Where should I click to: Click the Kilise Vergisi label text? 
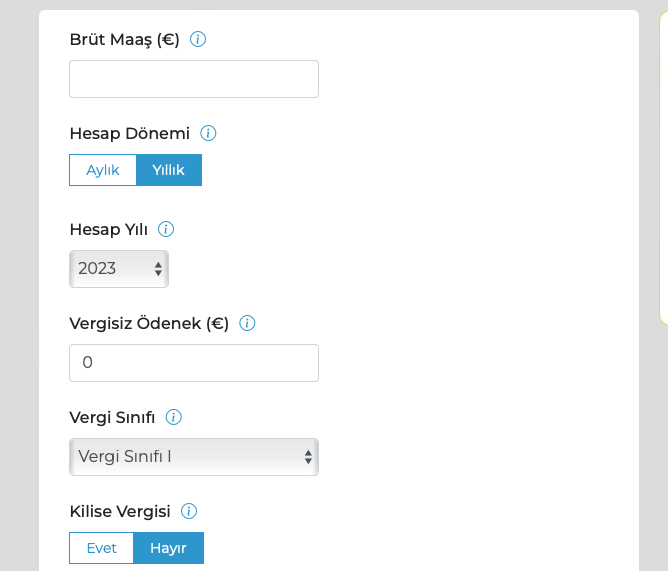tap(120, 511)
